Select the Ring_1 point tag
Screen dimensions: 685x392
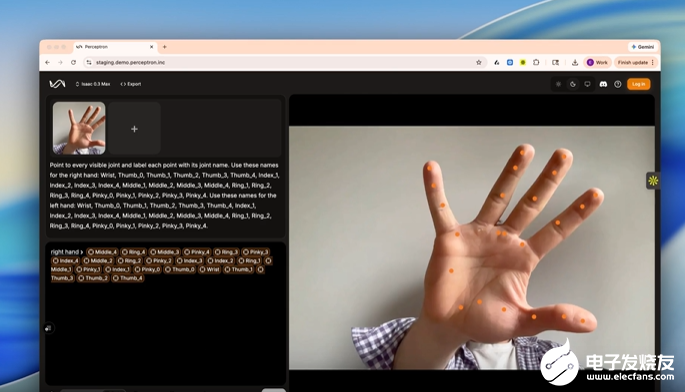pos(250,261)
